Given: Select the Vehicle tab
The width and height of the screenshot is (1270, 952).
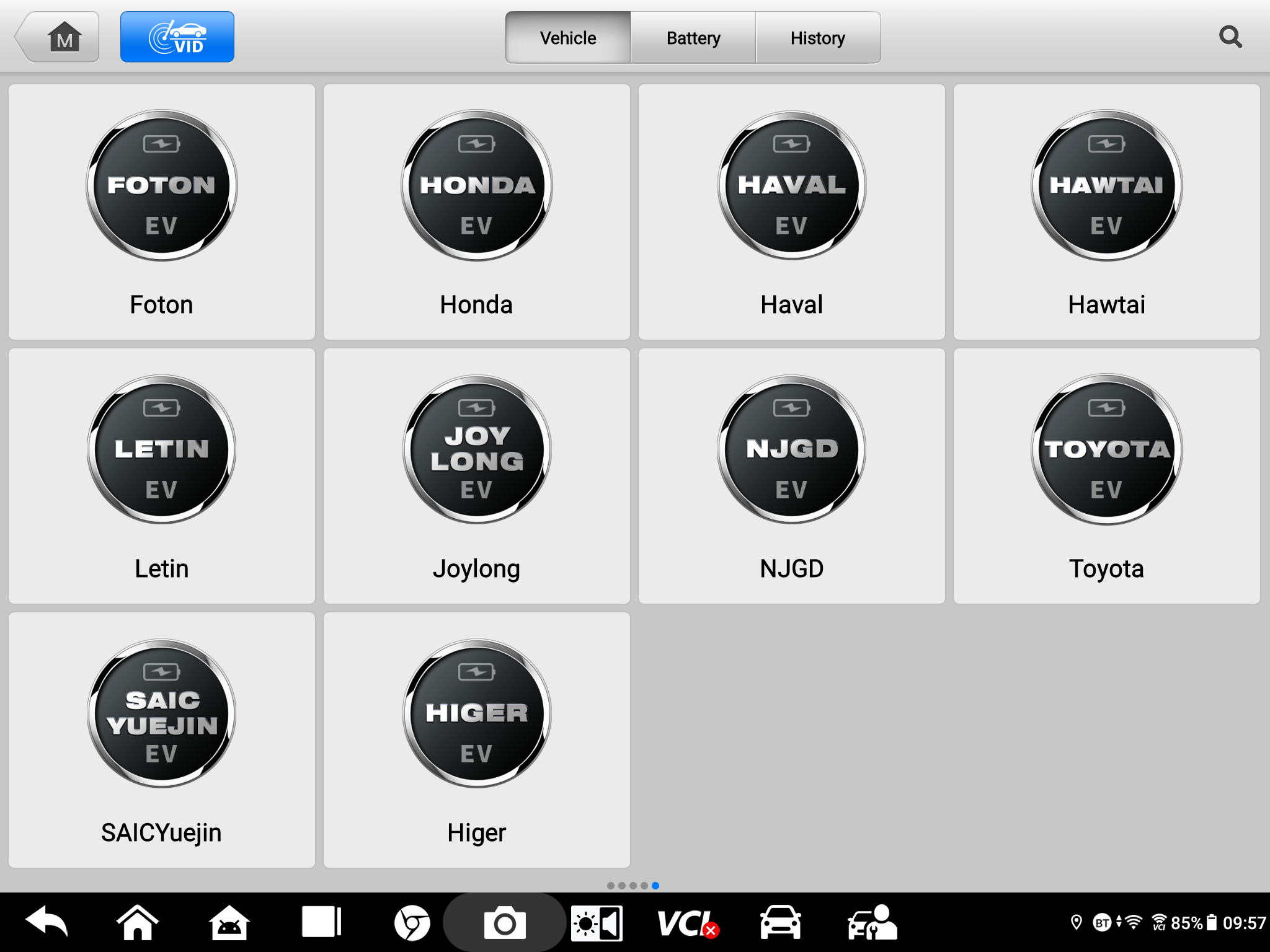Looking at the screenshot, I should click(568, 38).
